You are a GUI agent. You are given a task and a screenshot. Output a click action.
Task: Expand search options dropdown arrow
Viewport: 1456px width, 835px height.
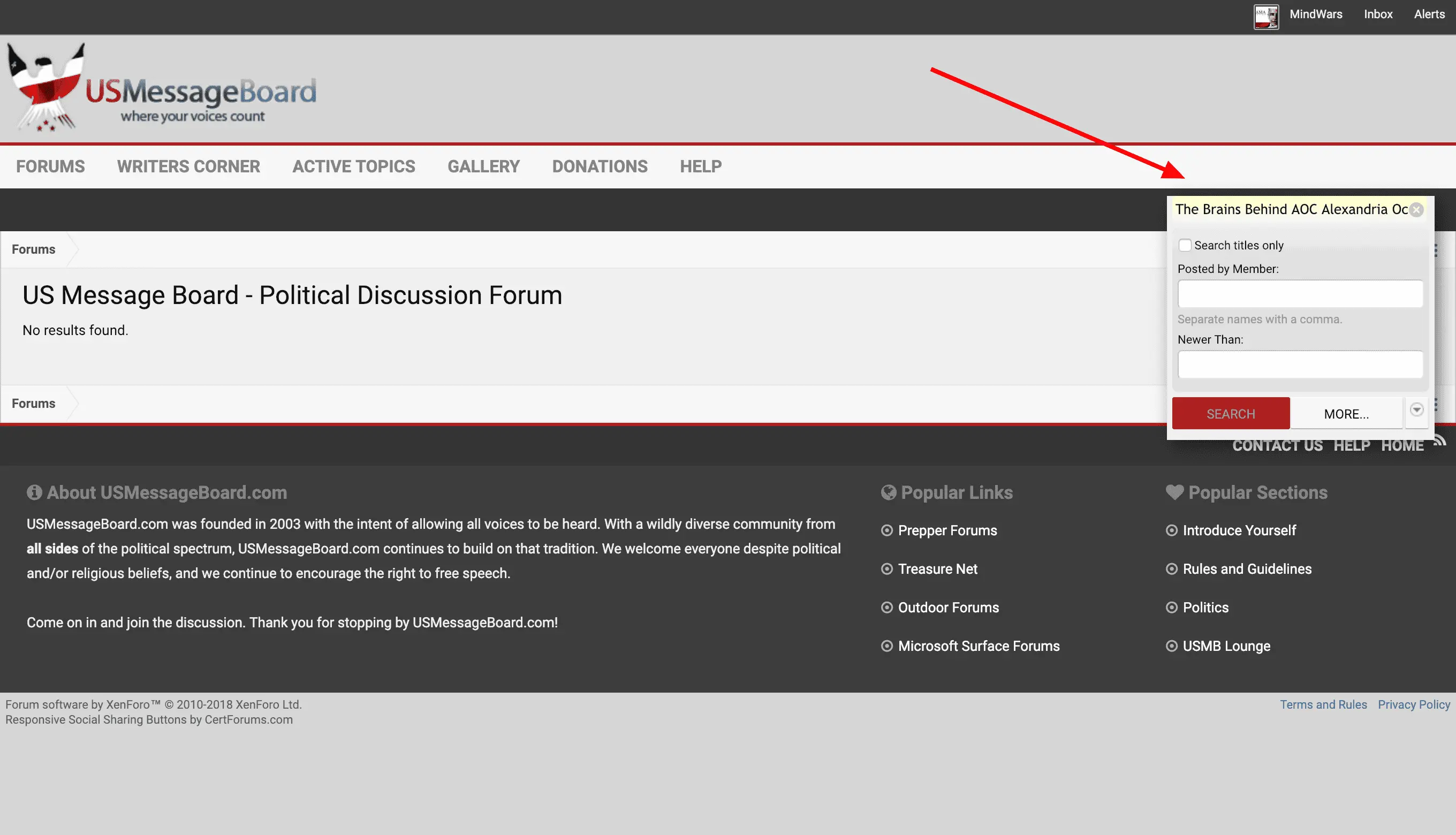pyautogui.click(x=1416, y=410)
